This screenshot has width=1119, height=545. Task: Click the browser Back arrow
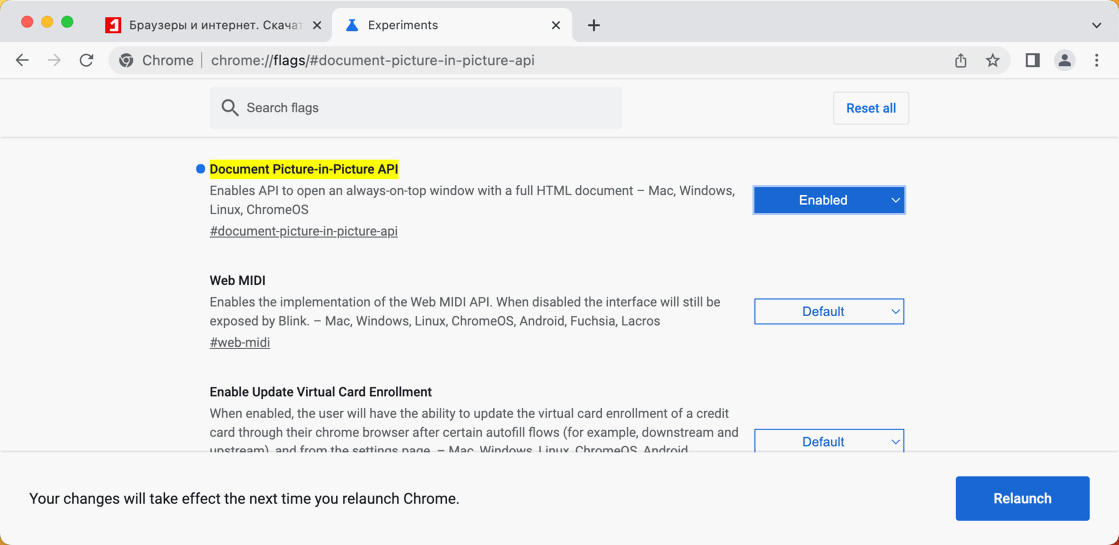[x=22, y=61]
